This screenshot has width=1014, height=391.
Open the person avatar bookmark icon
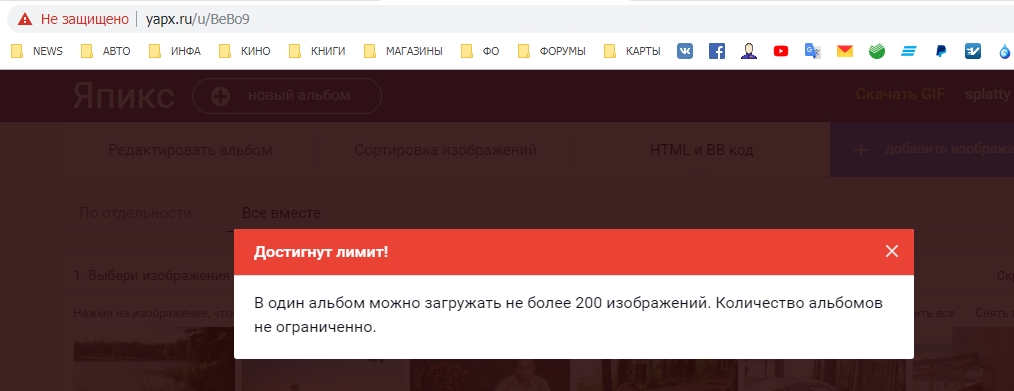[x=749, y=51]
